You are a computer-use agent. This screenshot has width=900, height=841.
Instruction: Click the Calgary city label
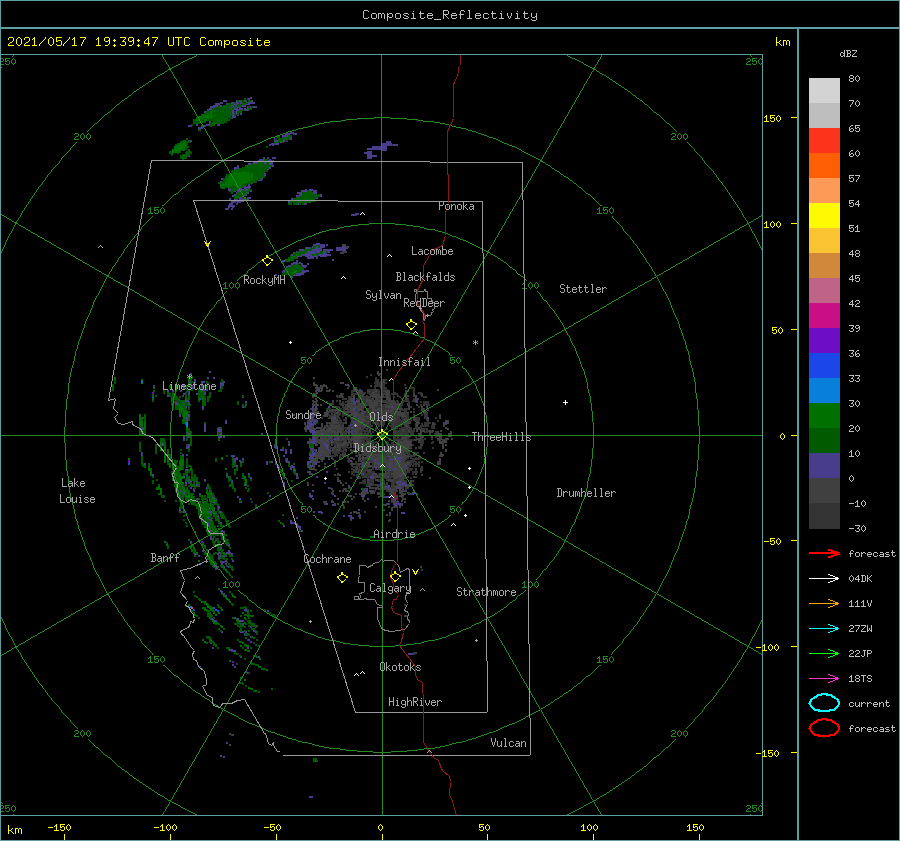(x=390, y=588)
